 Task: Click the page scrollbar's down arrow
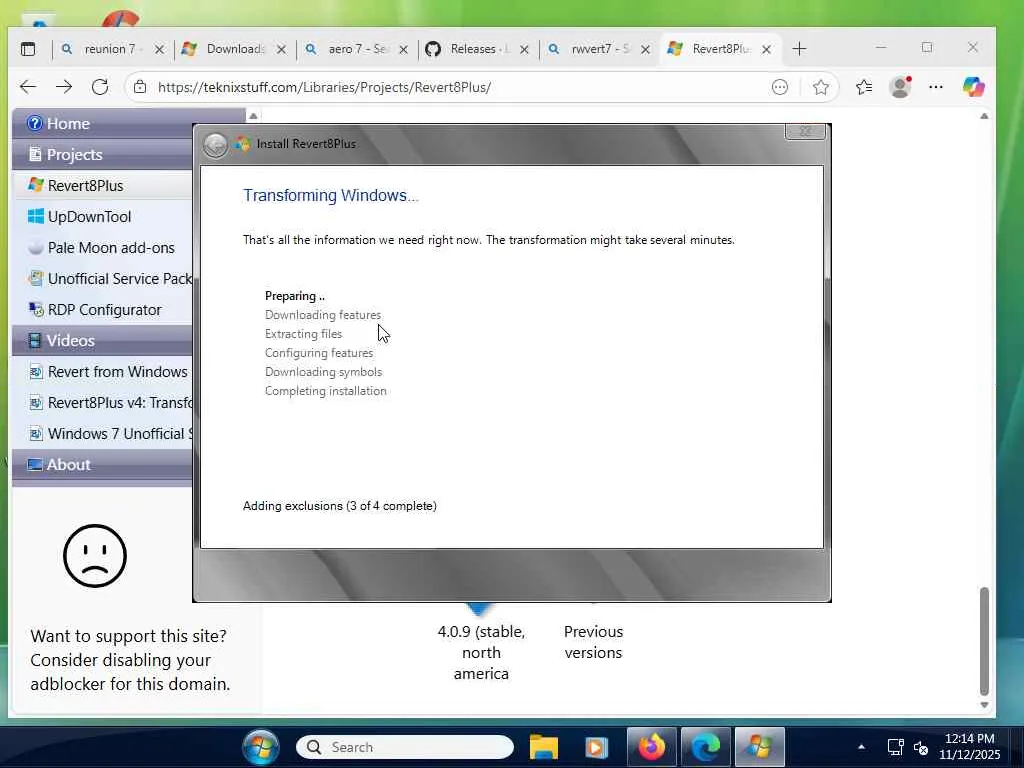point(984,705)
